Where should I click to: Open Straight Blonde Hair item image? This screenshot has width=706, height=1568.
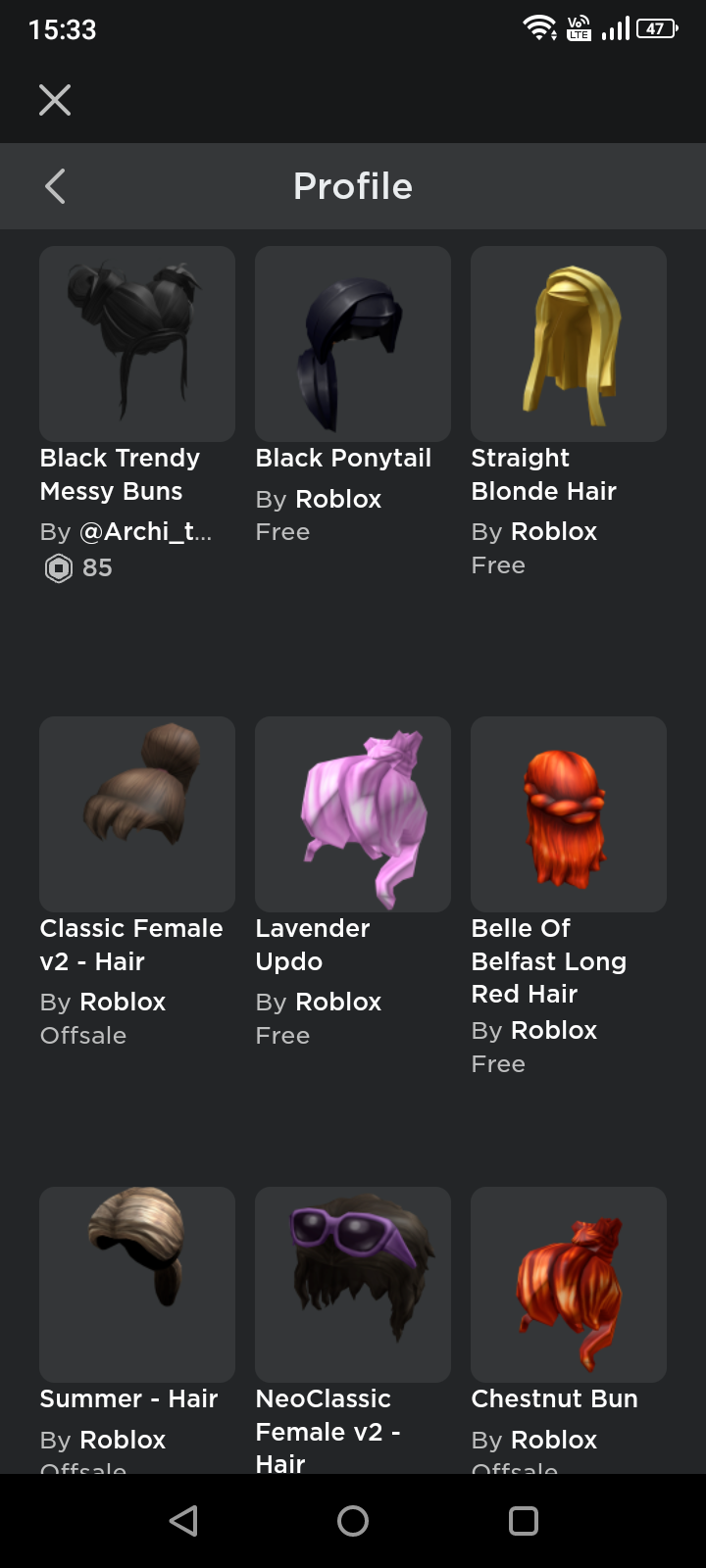point(569,344)
